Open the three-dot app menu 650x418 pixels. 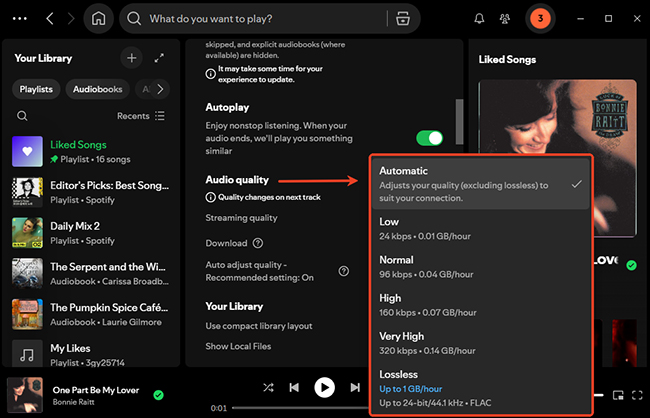[20, 19]
